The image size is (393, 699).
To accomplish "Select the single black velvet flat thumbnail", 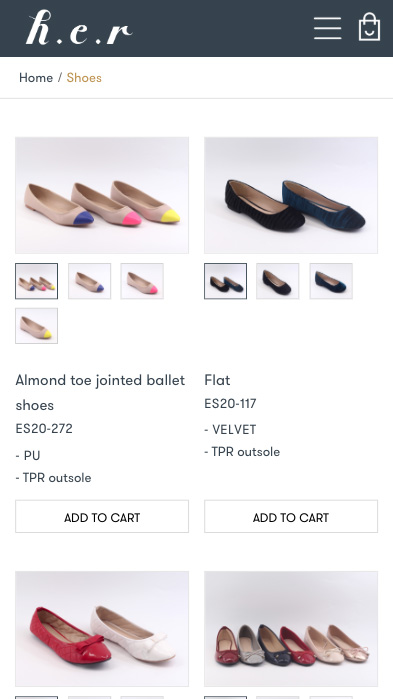I will (278, 281).
